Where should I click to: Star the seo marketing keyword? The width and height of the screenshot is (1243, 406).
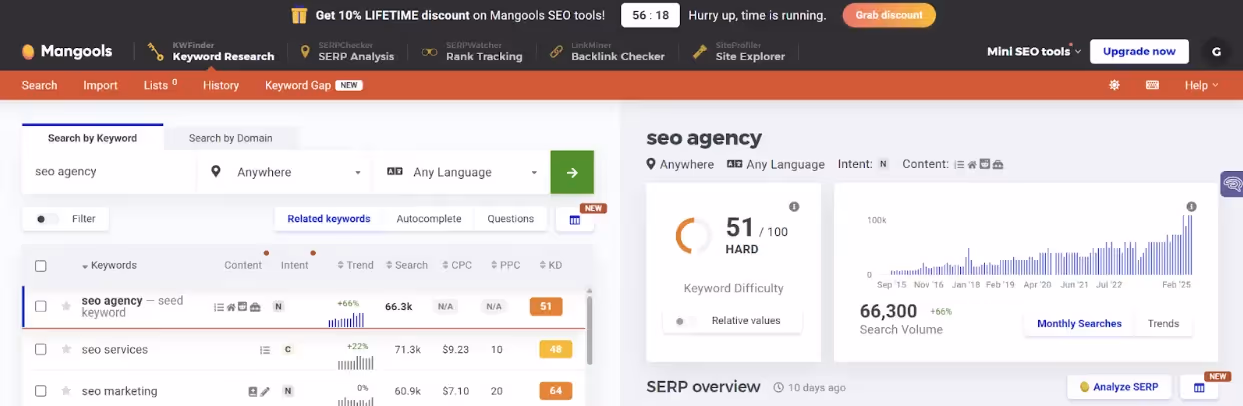point(66,391)
